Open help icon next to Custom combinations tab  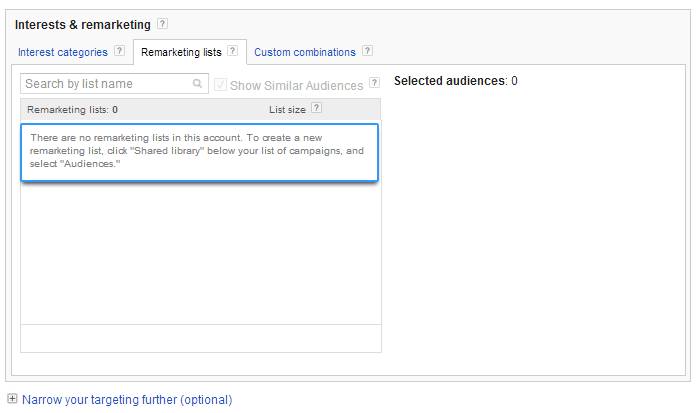coord(367,50)
